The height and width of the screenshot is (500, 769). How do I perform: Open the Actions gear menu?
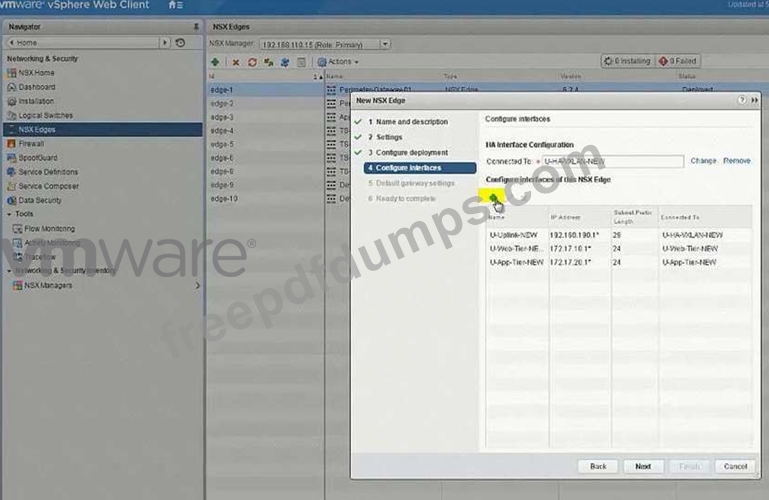pos(338,62)
